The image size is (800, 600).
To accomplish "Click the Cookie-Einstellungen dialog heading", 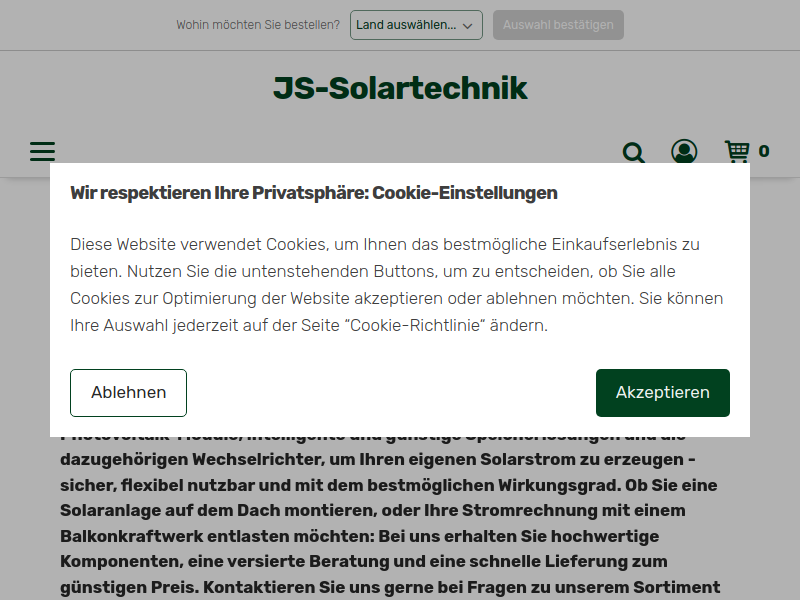I will [314, 193].
